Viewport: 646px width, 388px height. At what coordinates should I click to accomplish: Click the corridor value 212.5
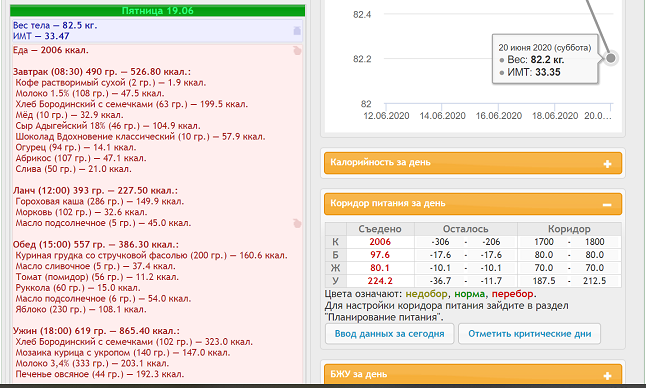click(x=595, y=281)
